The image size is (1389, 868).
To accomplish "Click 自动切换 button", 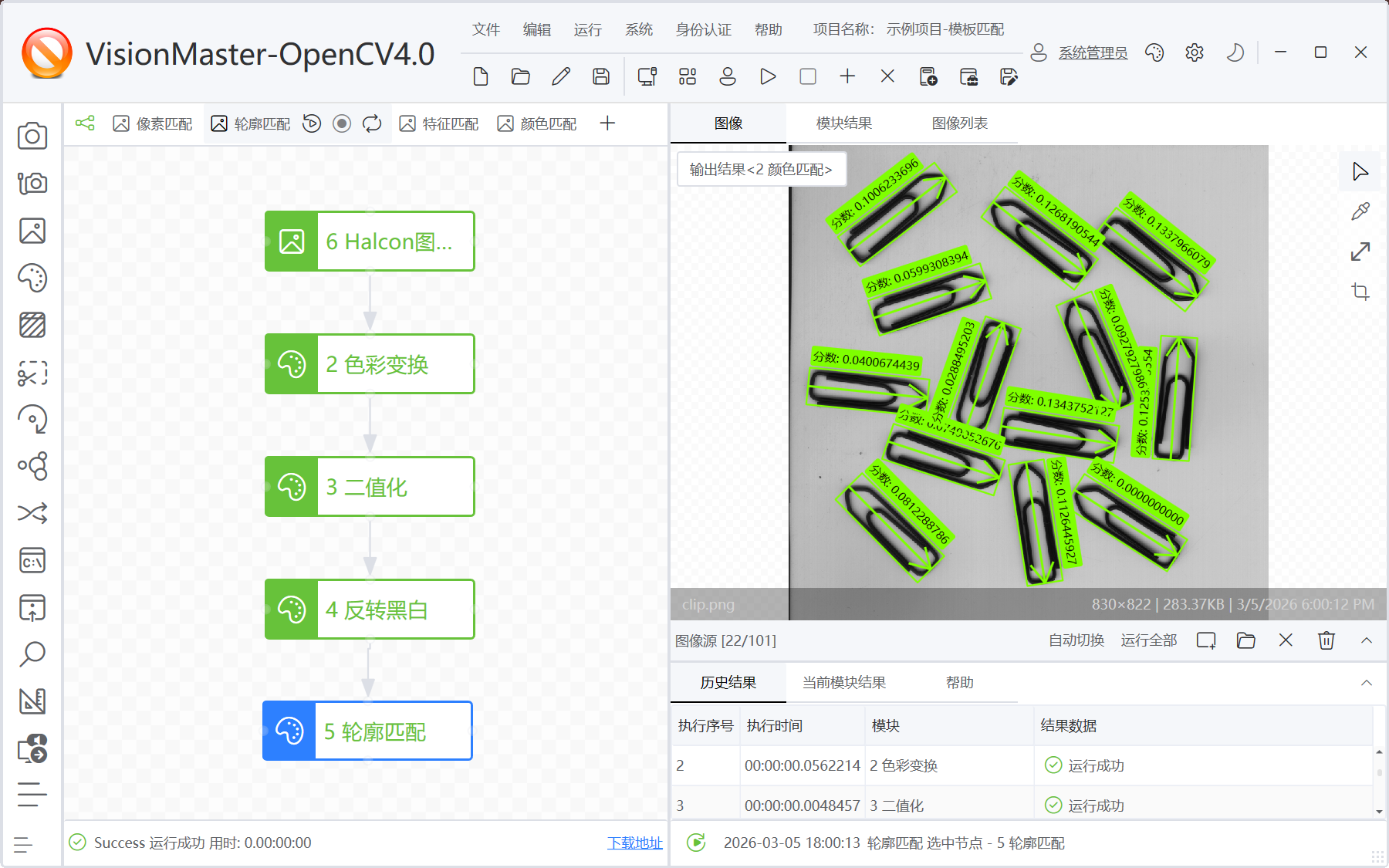I will coord(1076,640).
